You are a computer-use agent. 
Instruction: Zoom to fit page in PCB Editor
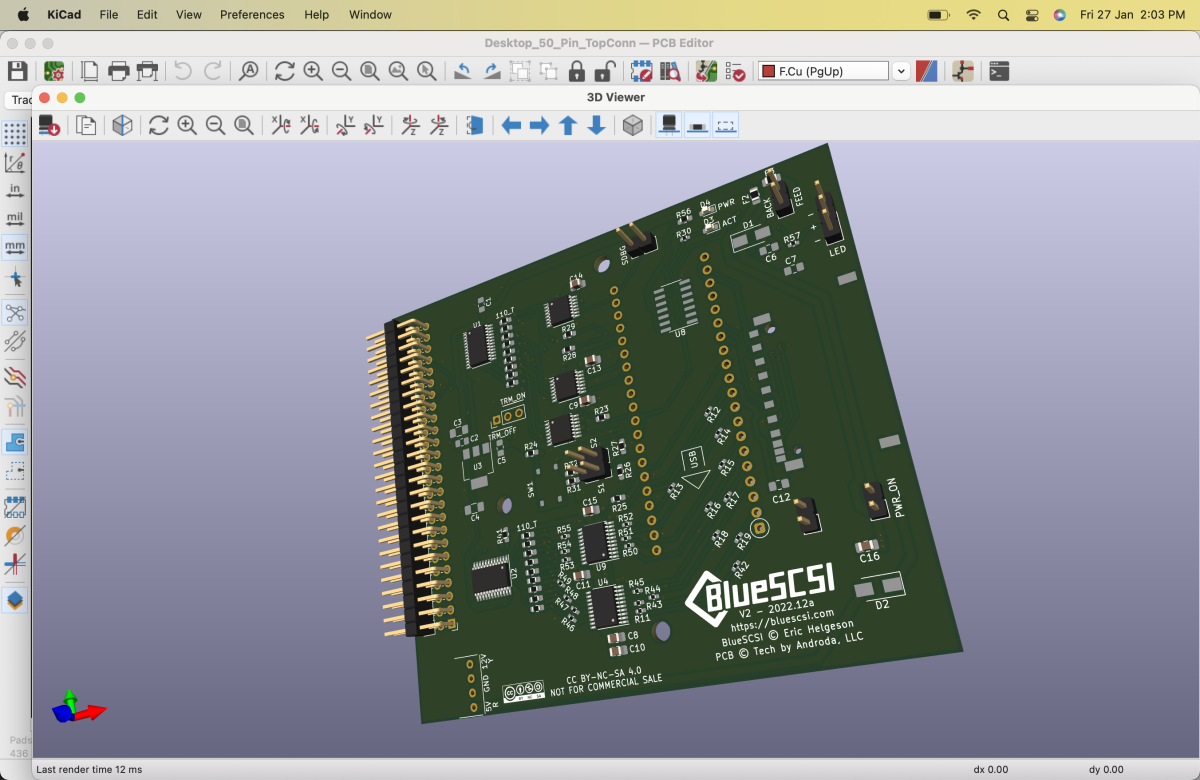point(370,71)
